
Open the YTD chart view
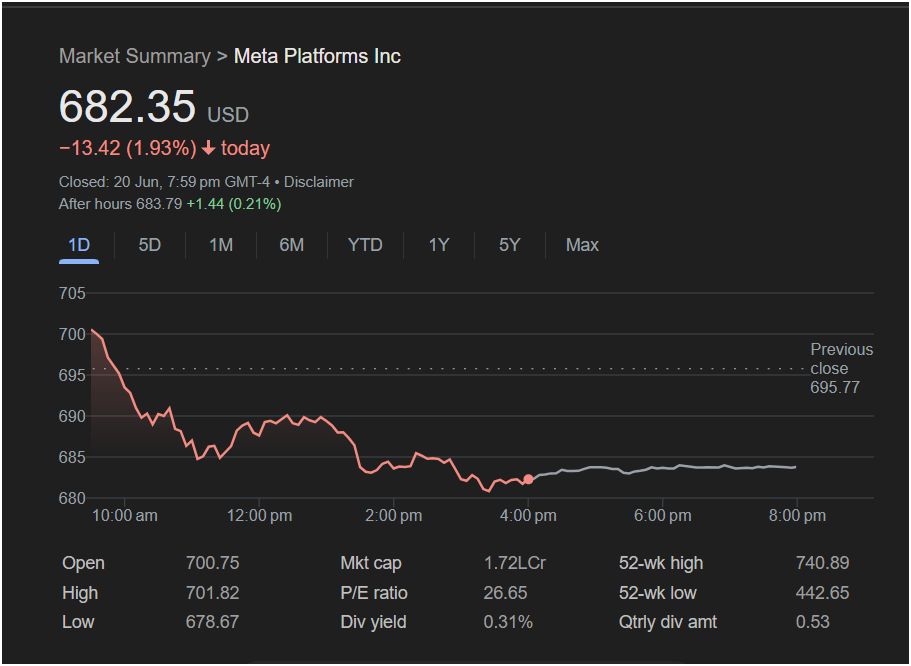(365, 245)
